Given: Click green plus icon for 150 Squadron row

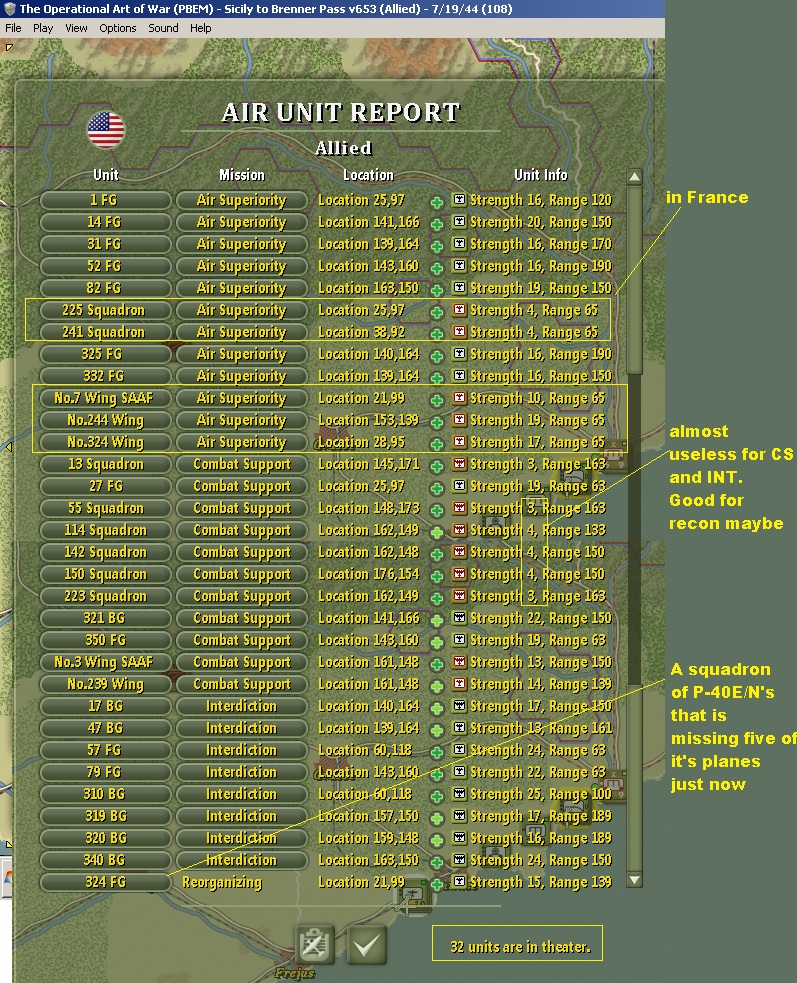Looking at the screenshot, I should pos(437,576).
